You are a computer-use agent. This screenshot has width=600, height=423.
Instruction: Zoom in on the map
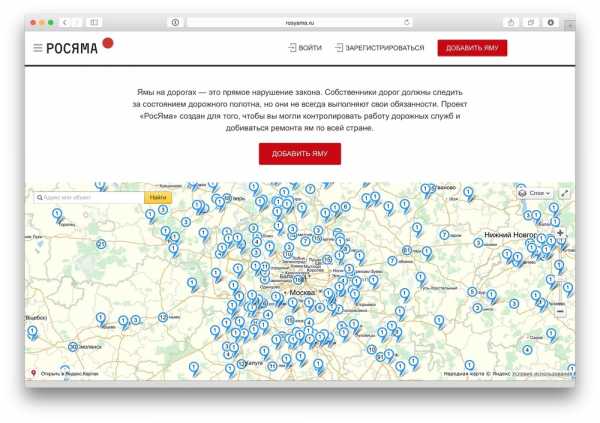[560, 234]
